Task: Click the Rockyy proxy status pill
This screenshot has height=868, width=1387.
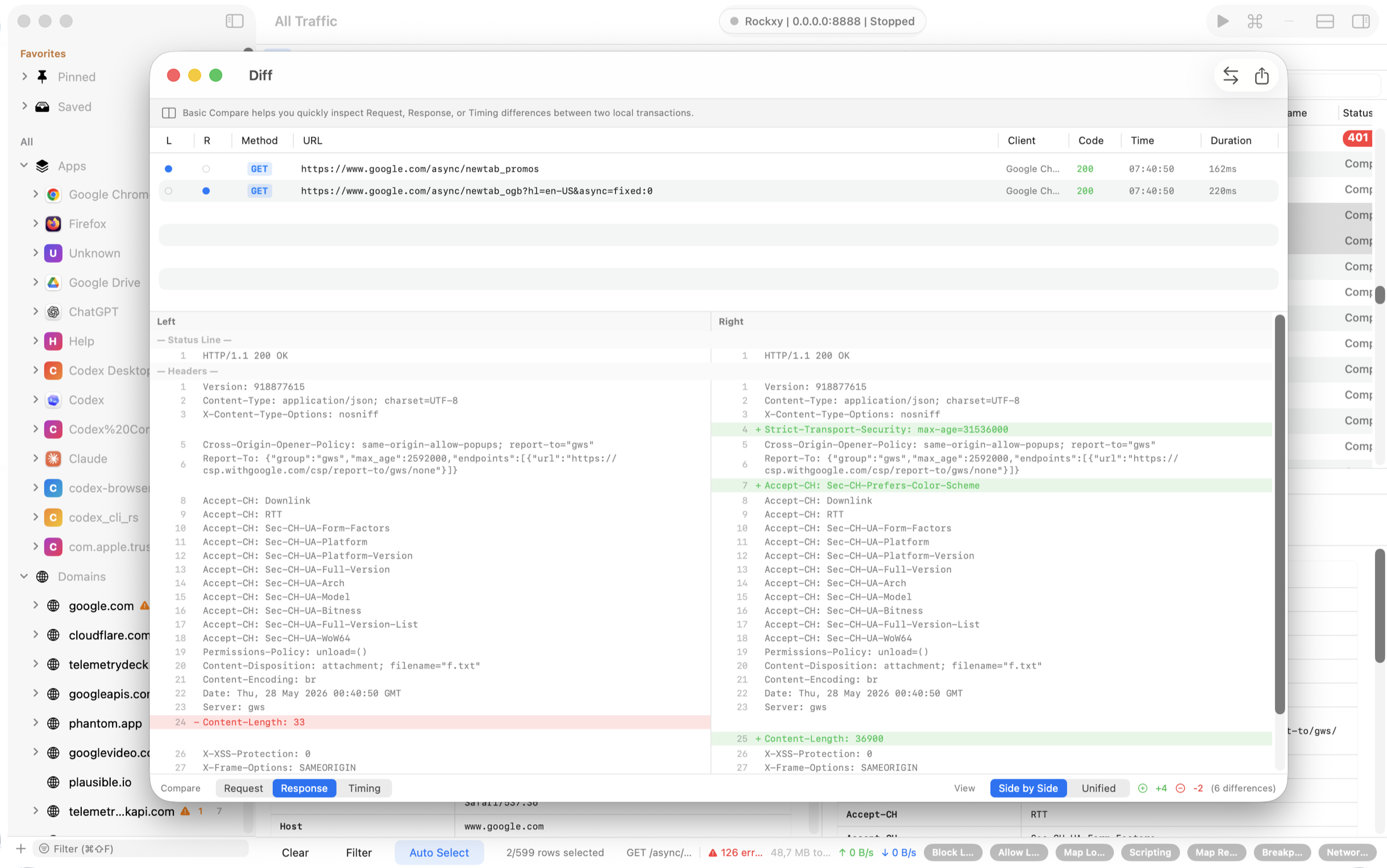Action: [822, 21]
